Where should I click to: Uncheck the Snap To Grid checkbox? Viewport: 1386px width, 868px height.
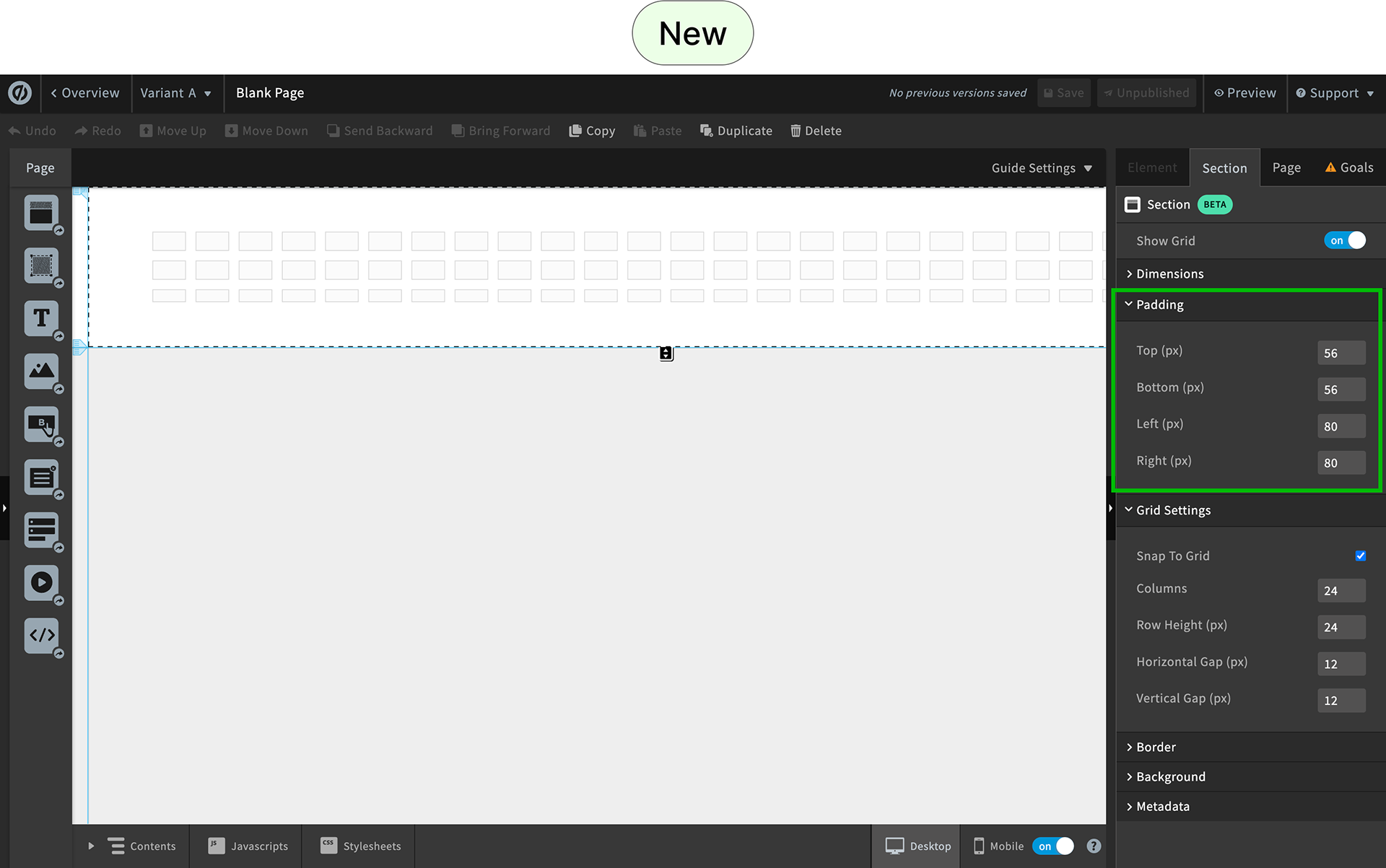coord(1360,556)
